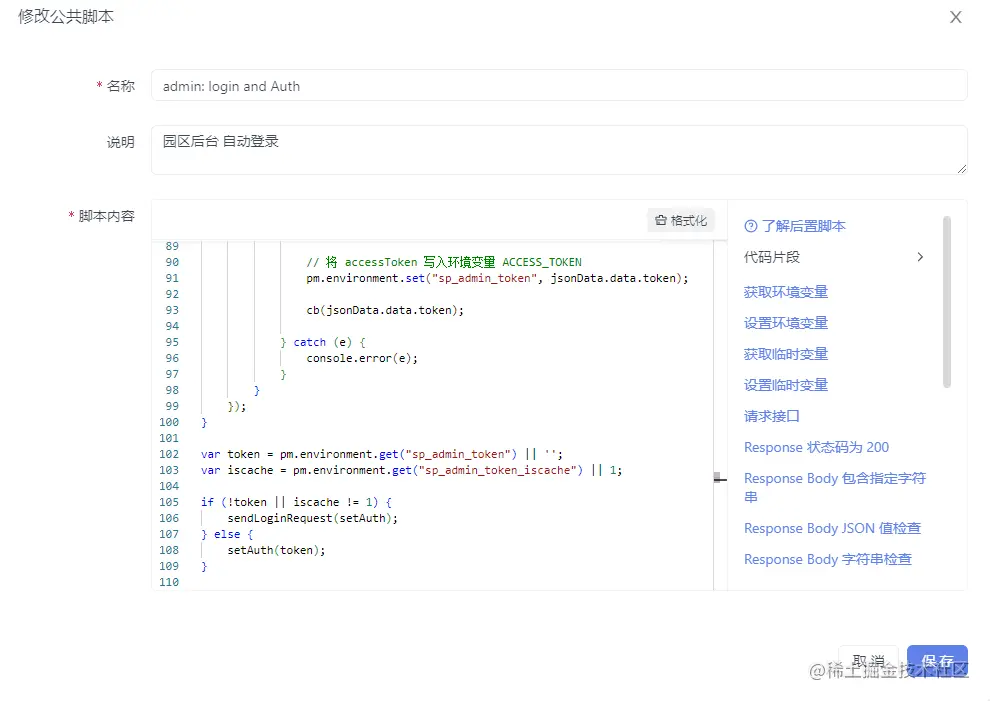Click the code editor scrollbar marker

pyautogui.click(x=720, y=477)
